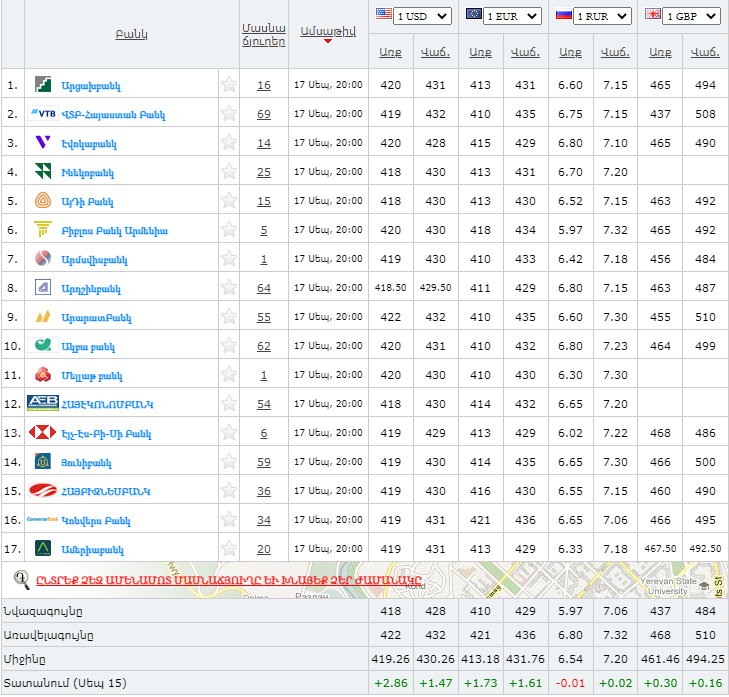Sort by USD Առք buy column header
The height and width of the screenshot is (697, 729).
click(x=391, y=52)
